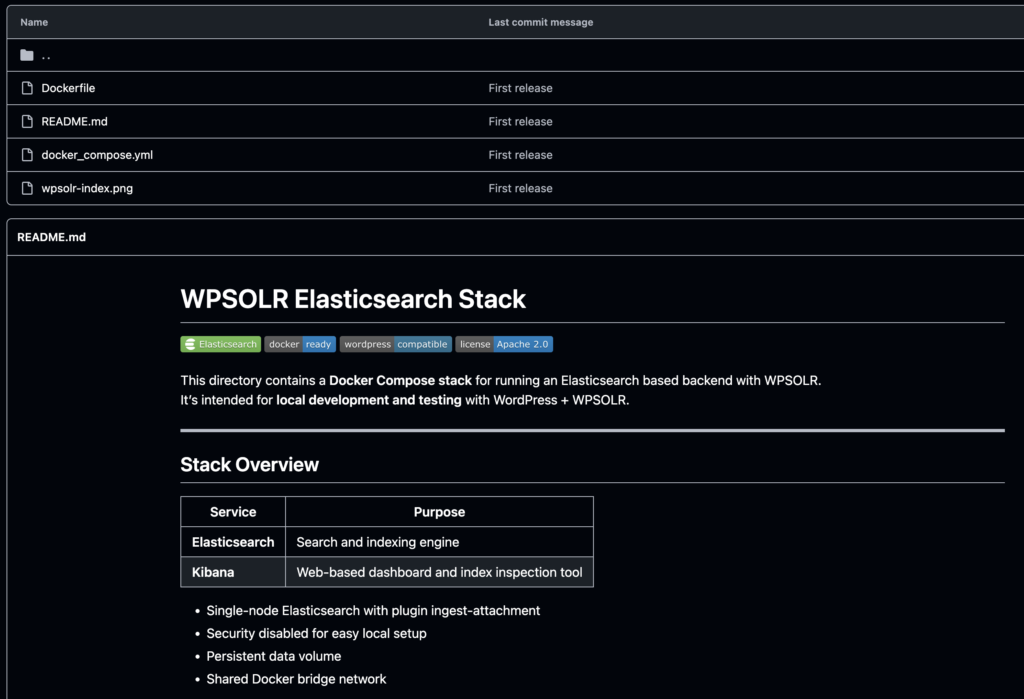The height and width of the screenshot is (699, 1024).
Task: Click the README.md panel header
Action: [x=52, y=237]
